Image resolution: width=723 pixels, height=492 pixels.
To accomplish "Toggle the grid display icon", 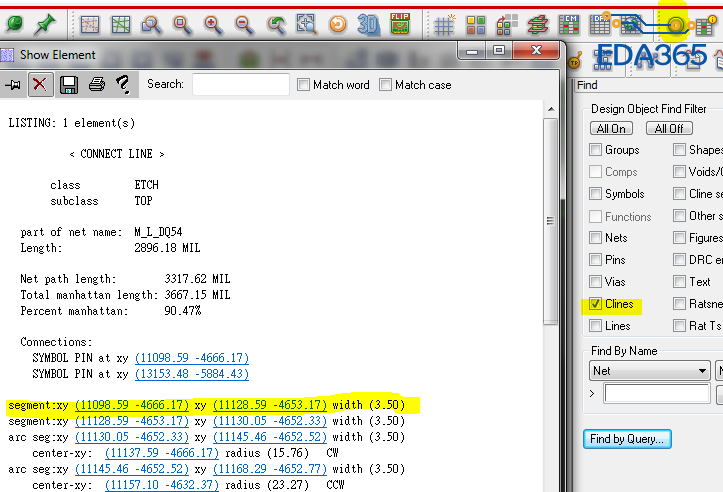I will [x=444, y=24].
